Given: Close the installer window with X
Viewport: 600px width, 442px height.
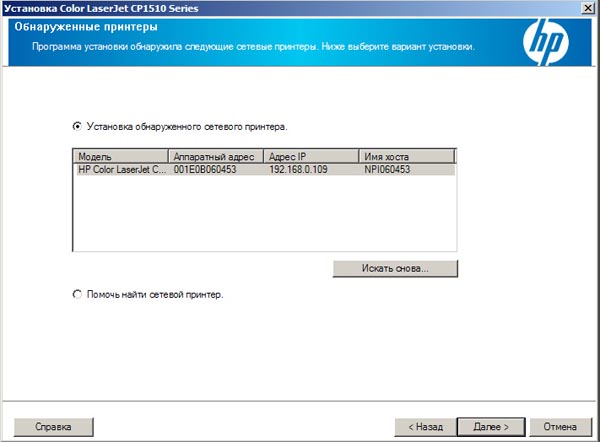Looking at the screenshot, I should coord(587,8).
